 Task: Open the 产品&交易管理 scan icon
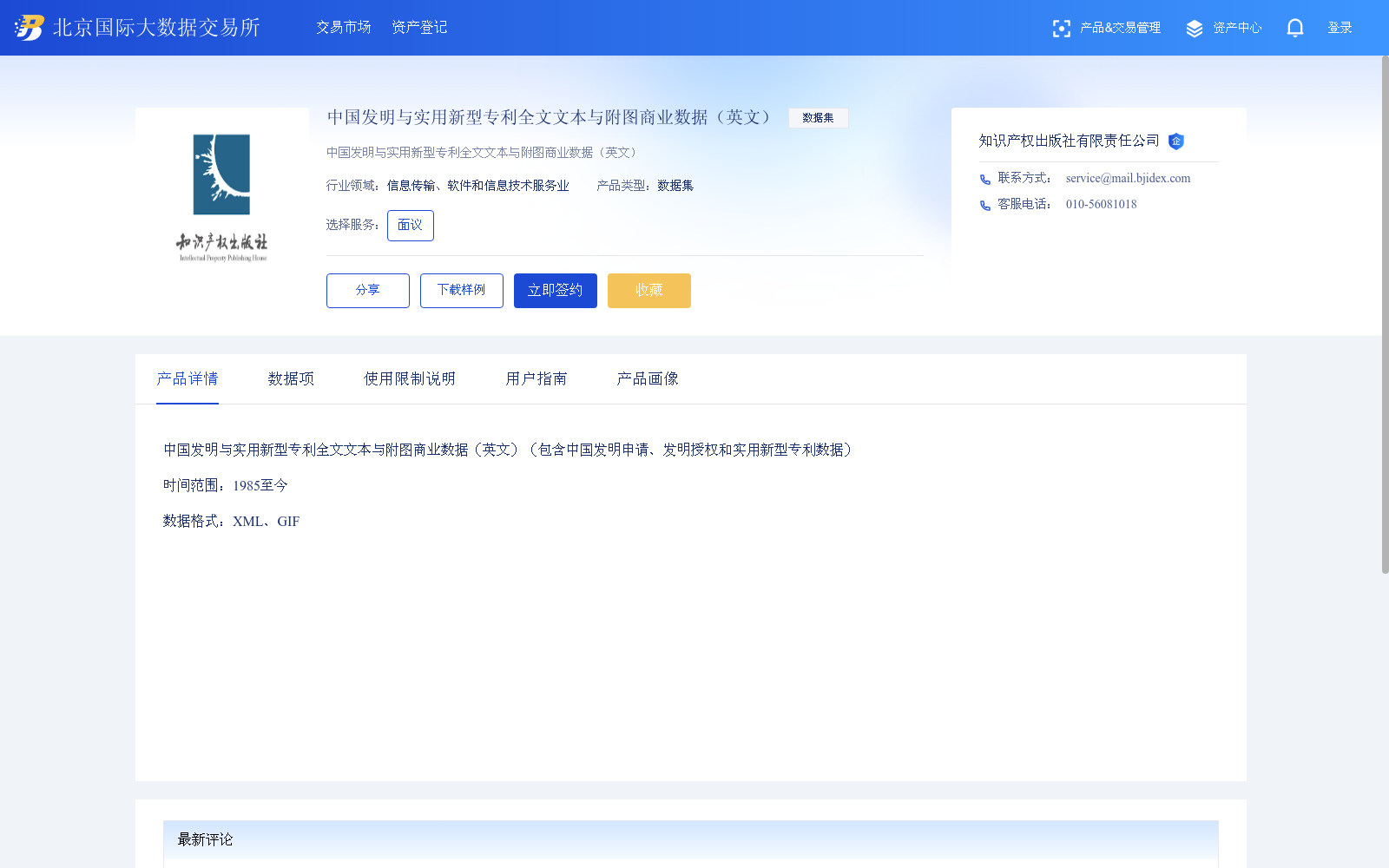point(1061,29)
